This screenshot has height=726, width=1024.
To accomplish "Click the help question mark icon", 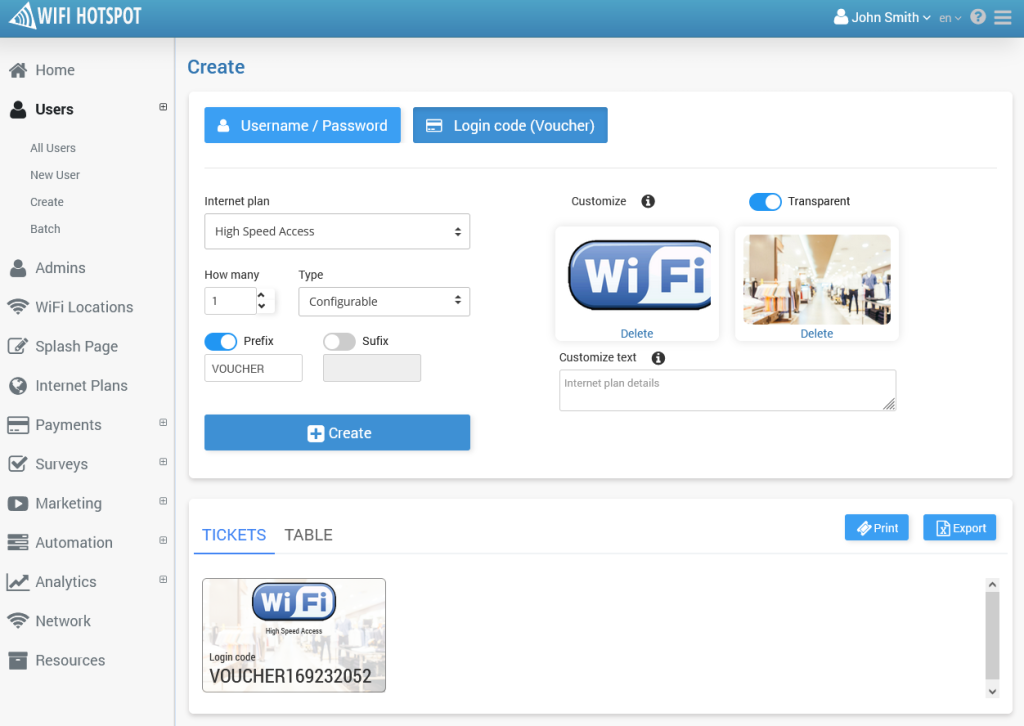I will 978,17.
